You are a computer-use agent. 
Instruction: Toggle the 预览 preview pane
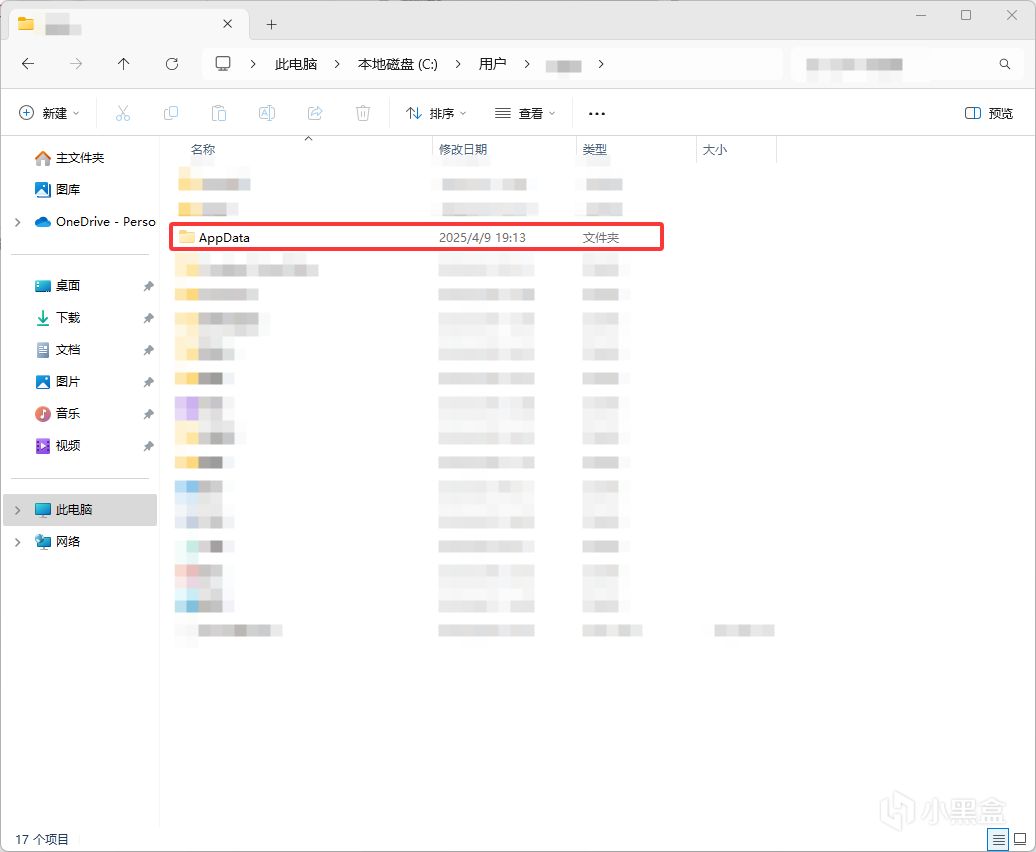point(989,114)
